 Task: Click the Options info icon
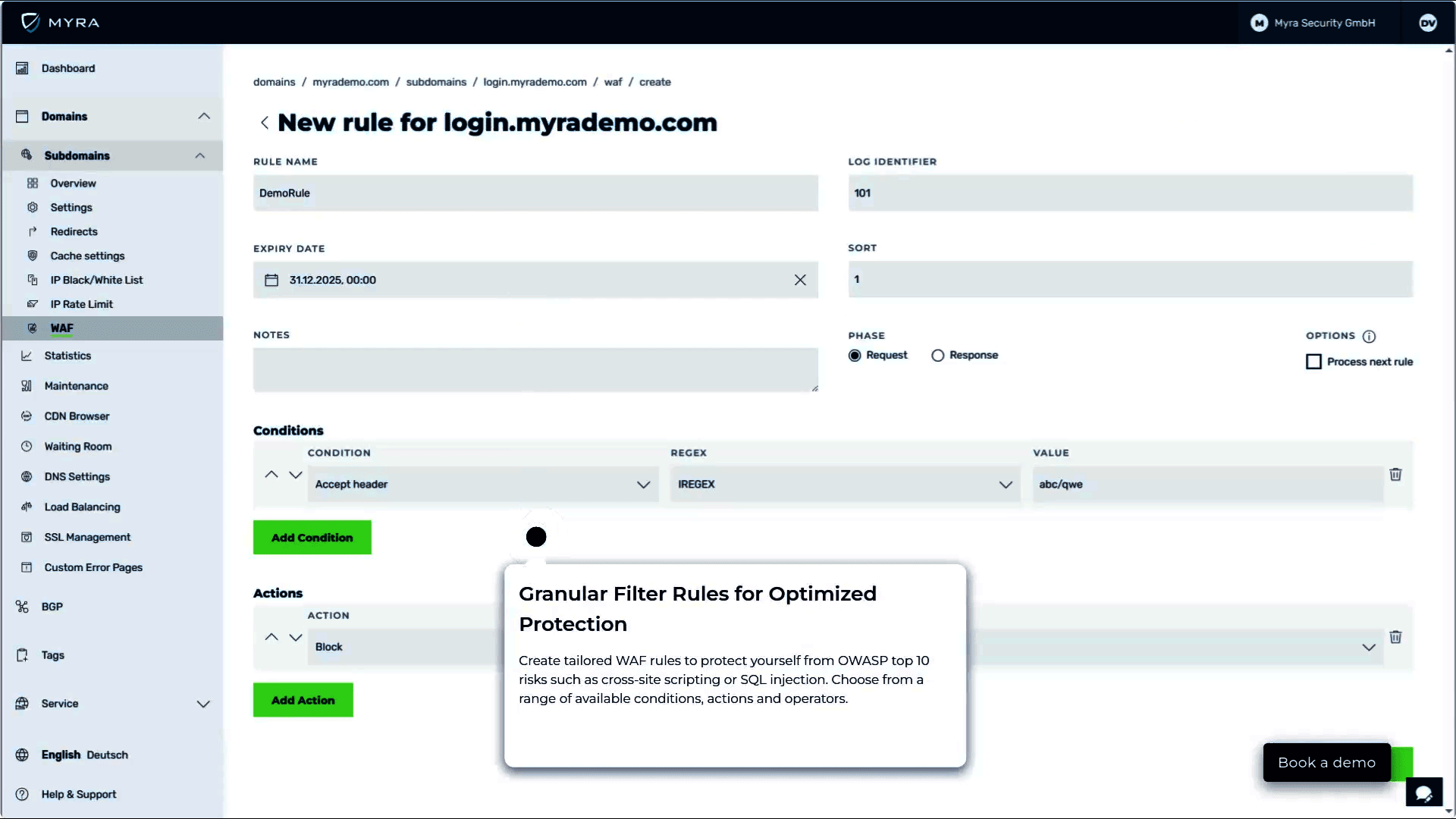click(x=1369, y=336)
